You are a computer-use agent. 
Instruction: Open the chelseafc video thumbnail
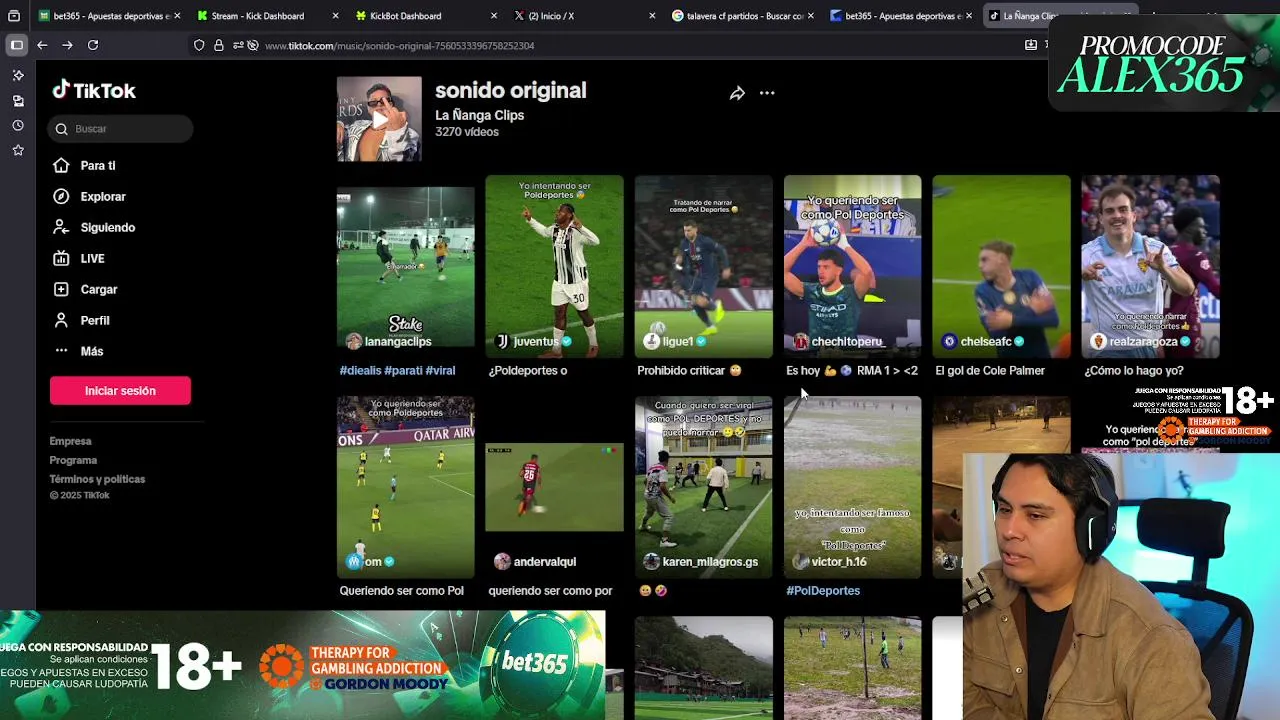tap(1001, 267)
